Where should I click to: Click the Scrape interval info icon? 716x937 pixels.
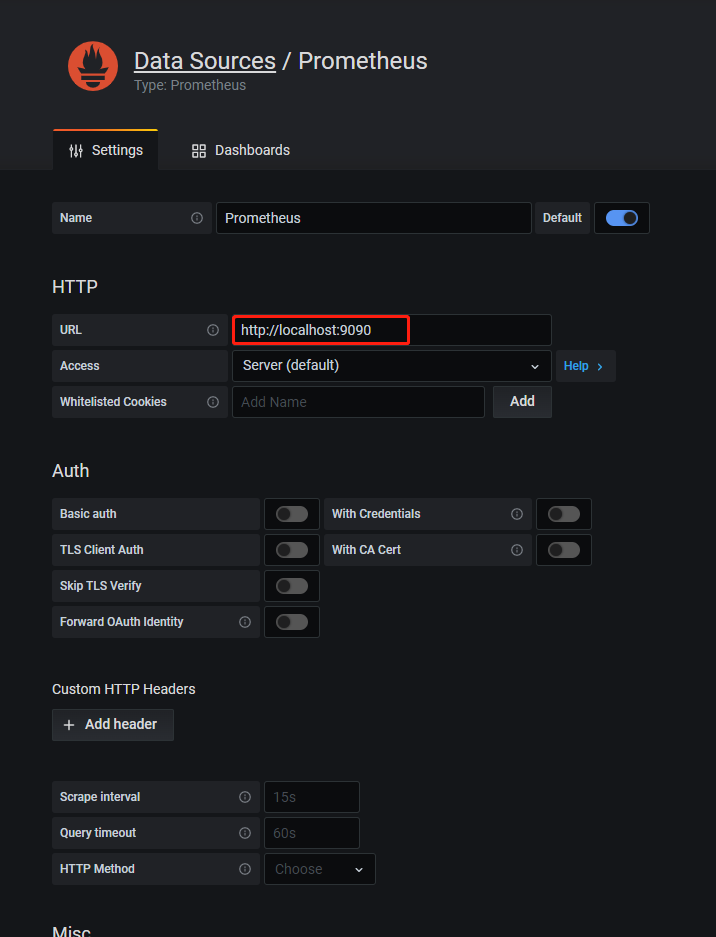pos(245,797)
